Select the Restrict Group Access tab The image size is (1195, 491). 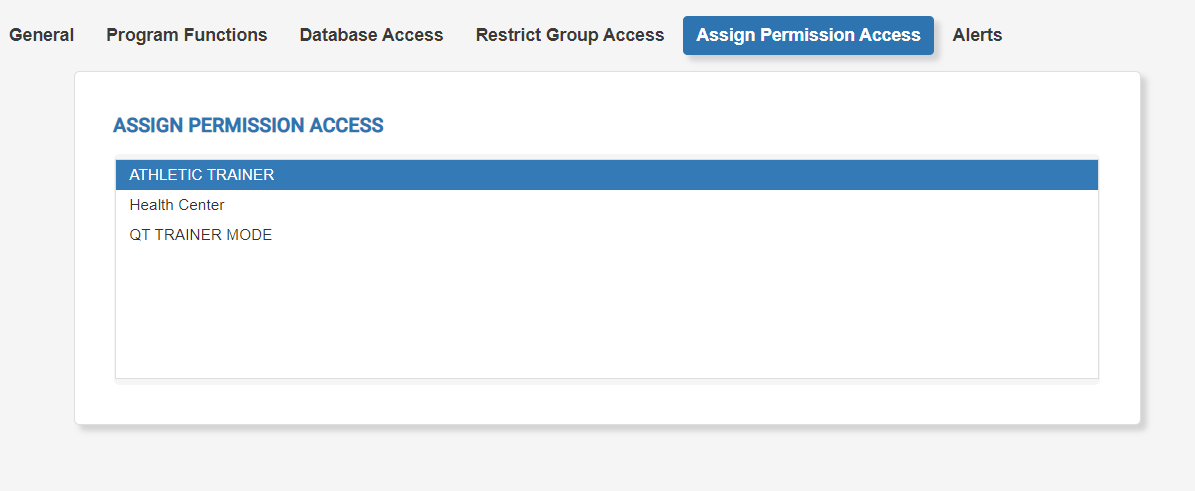pyautogui.click(x=570, y=35)
